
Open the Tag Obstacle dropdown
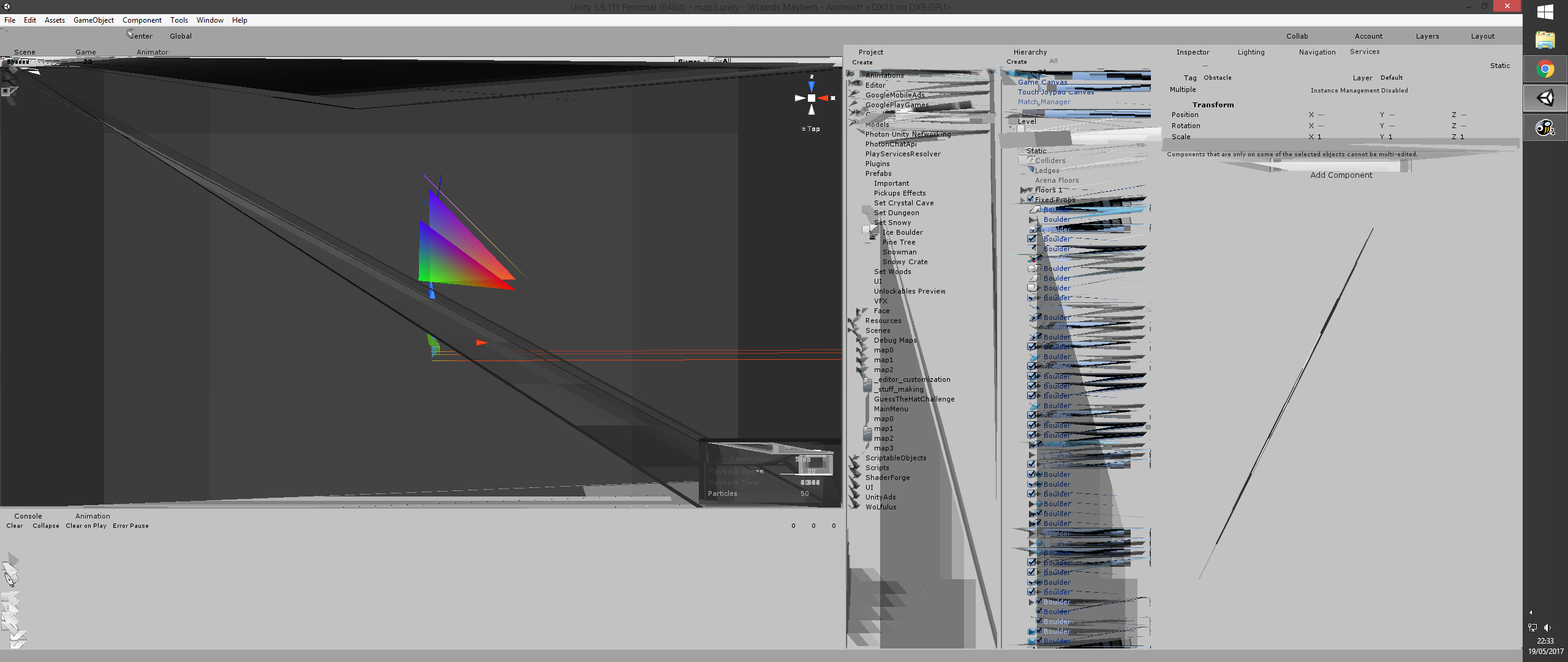[x=1218, y=78]
